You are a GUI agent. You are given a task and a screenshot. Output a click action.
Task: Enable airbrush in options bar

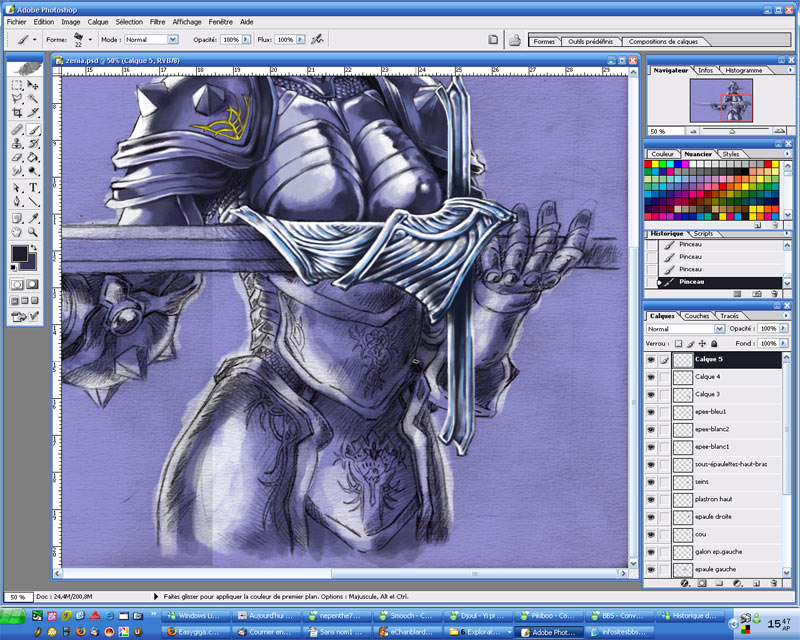tap(317, 39)
